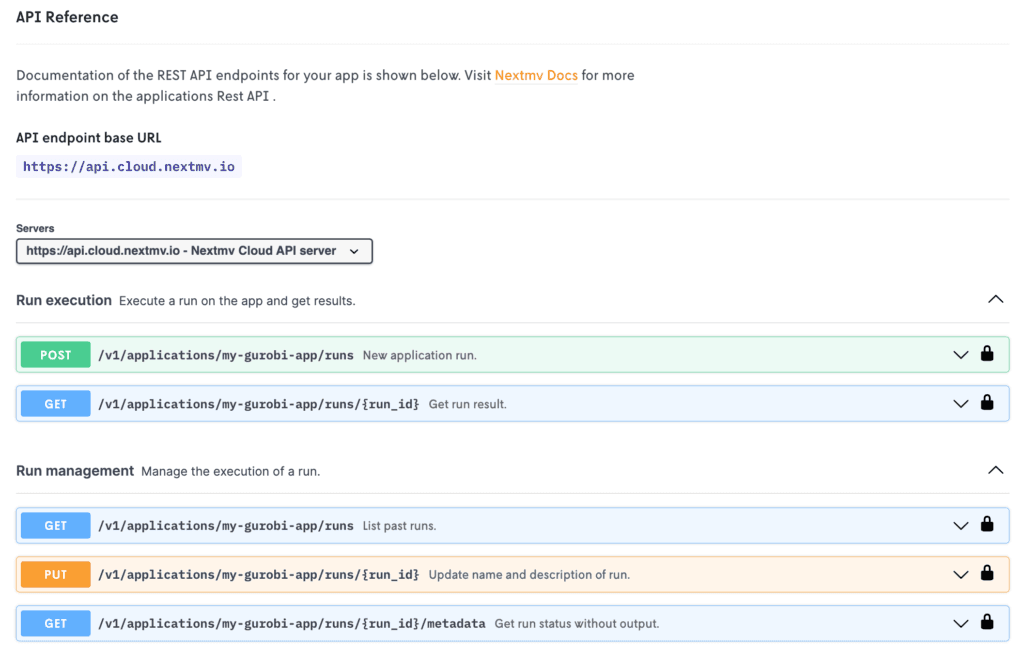Click the green POST method badge

click(56, 355)
